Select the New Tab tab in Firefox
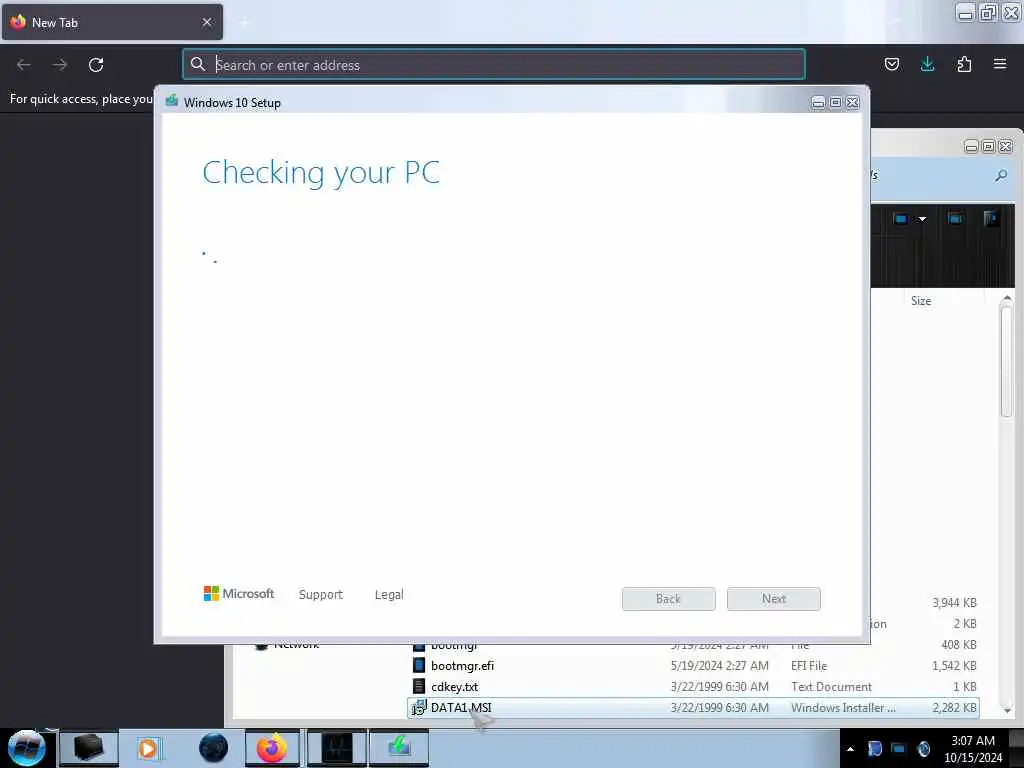The image size is (1024, 768). (112, 22)
